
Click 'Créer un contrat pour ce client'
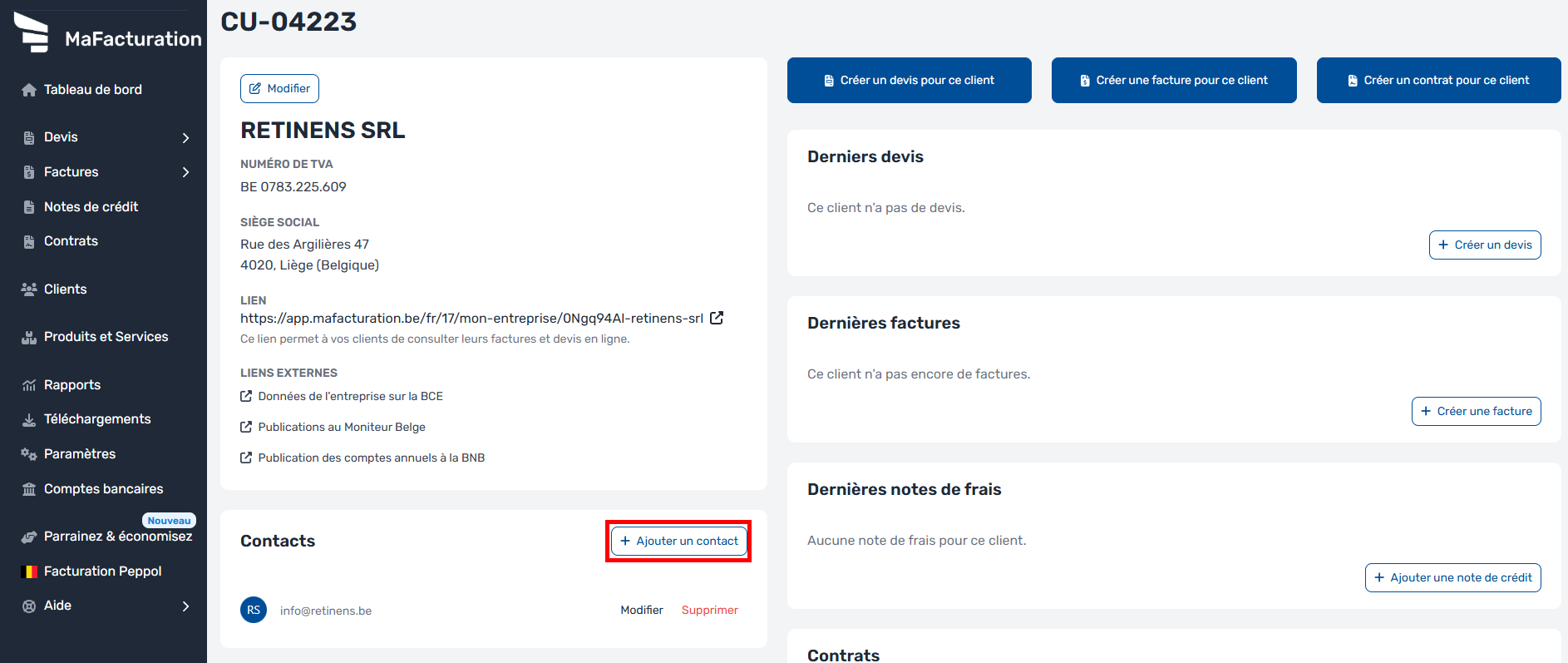pyautogui.click(x=1439, y=80)
